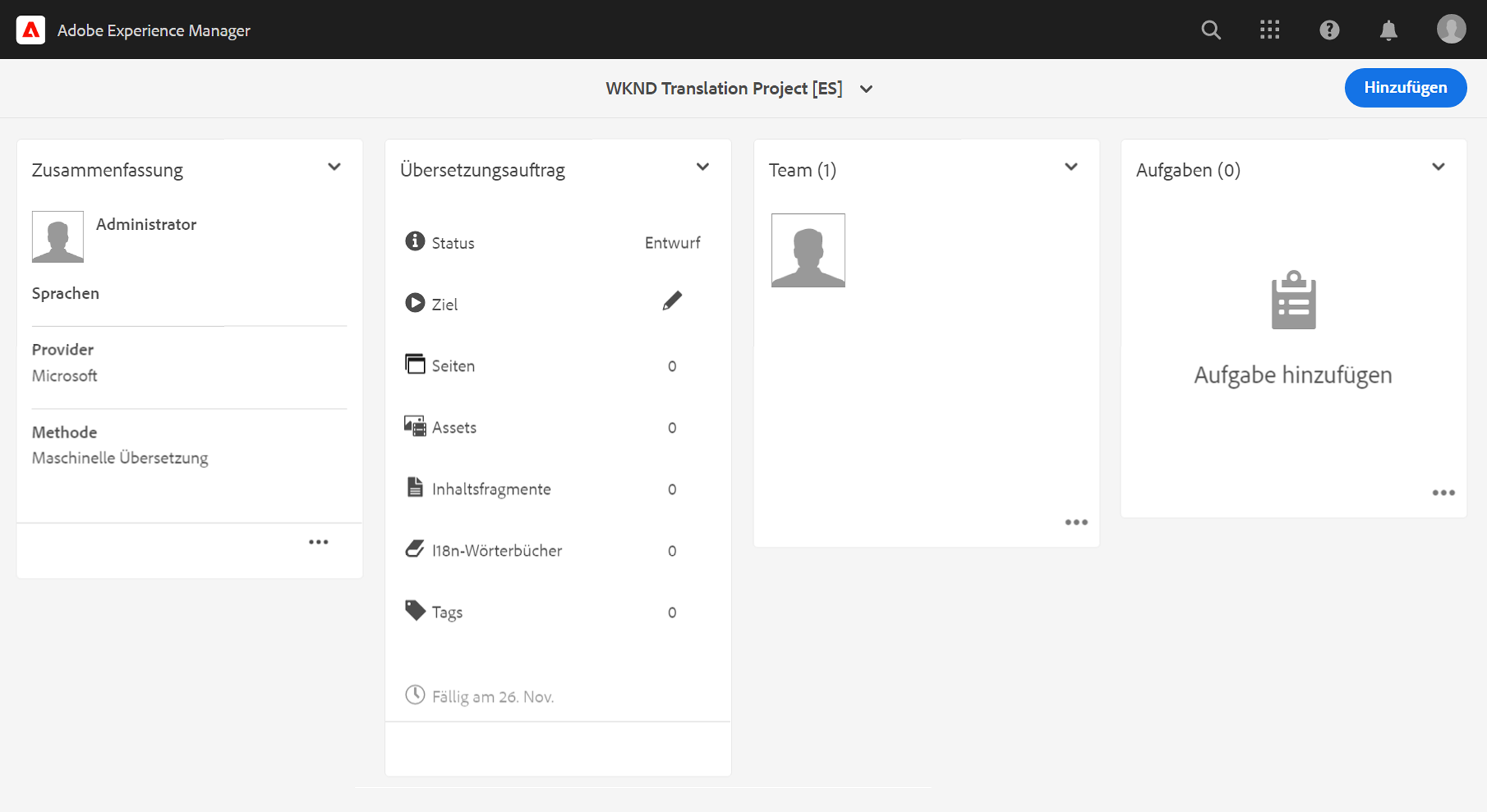The image size is (1487, 812).
Task: Open the user profile avatar
Action: [x=1451, y=30]
